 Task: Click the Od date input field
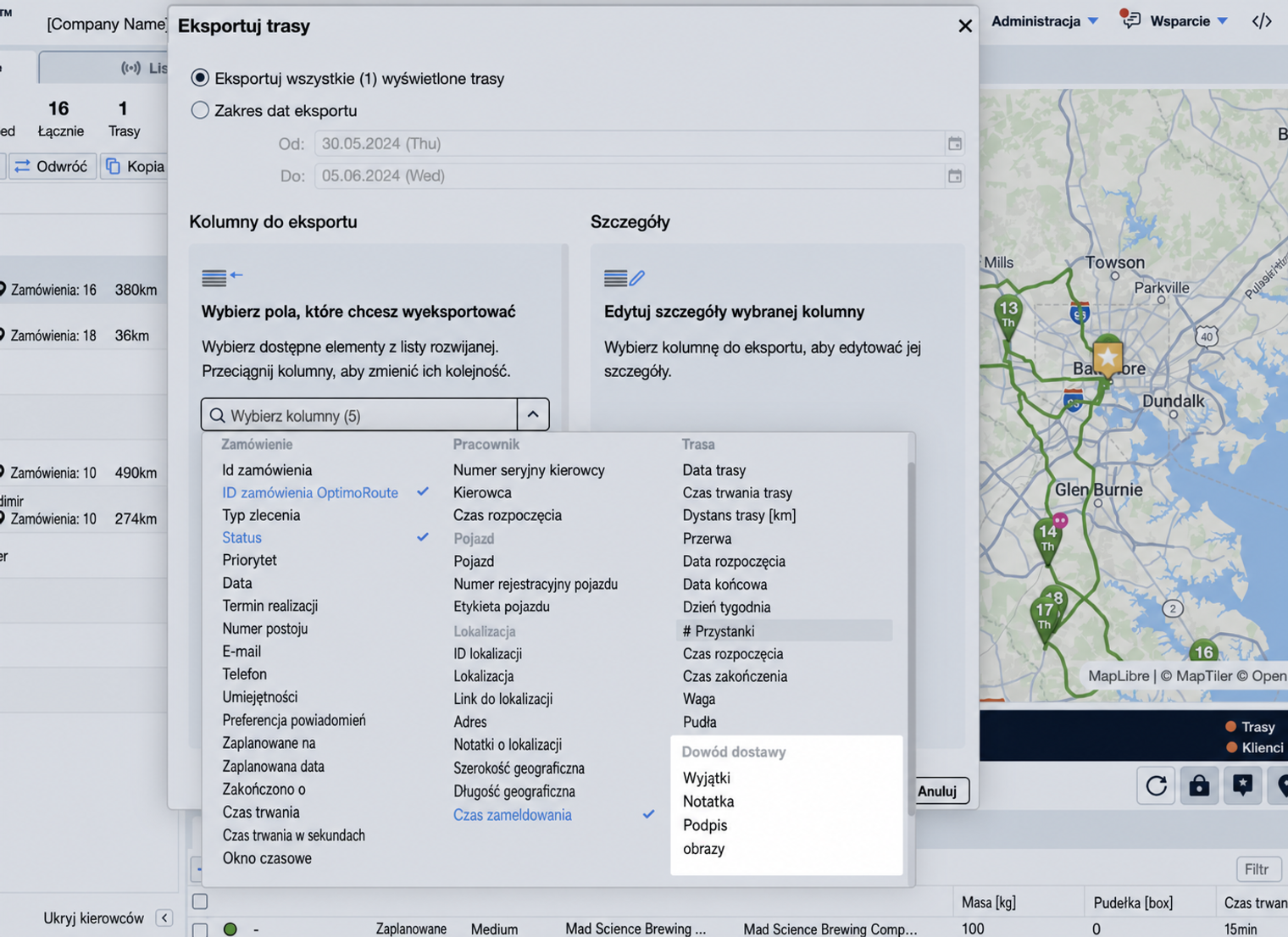coord(639,143)
